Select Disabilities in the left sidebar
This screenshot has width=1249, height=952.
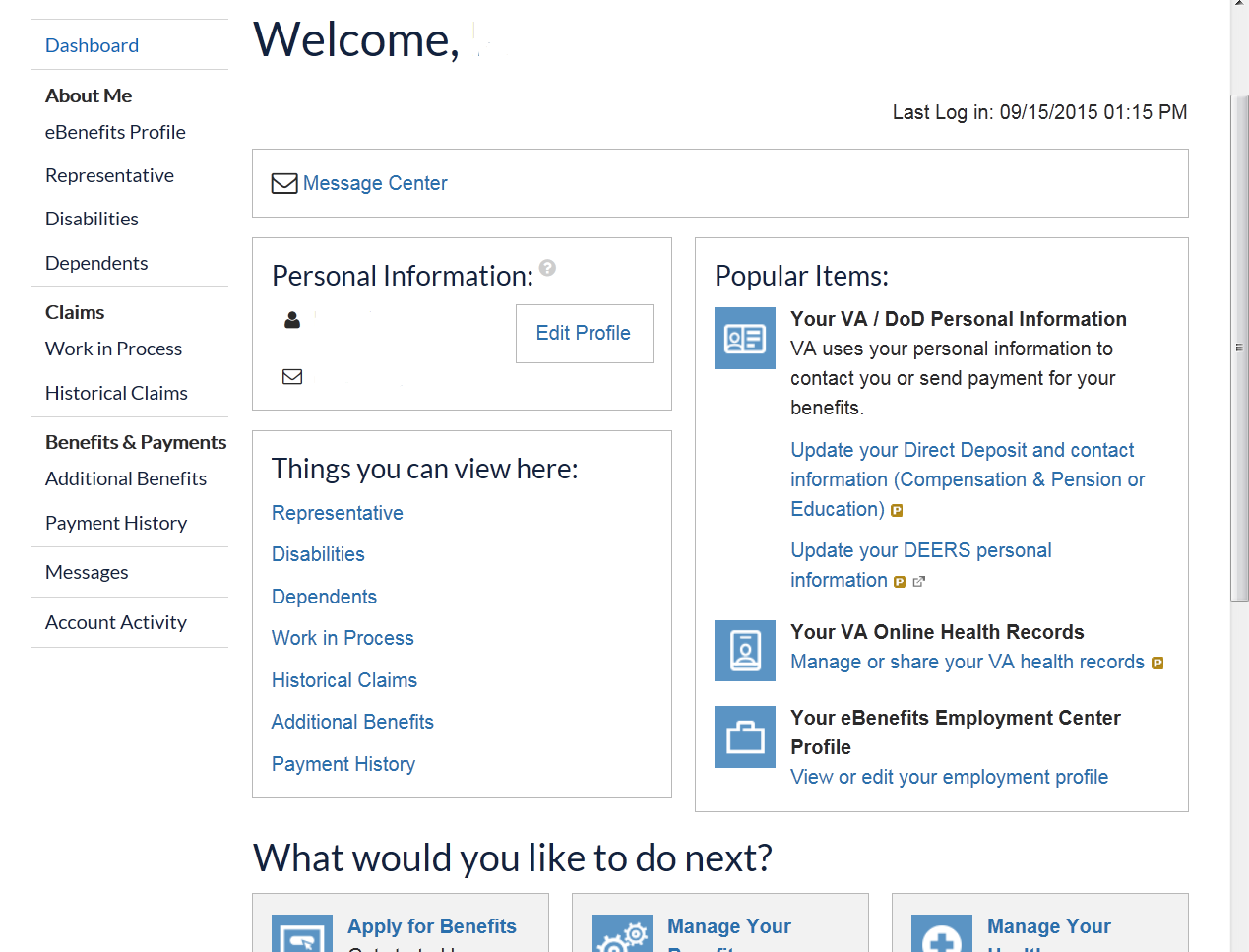pos(92,219)
